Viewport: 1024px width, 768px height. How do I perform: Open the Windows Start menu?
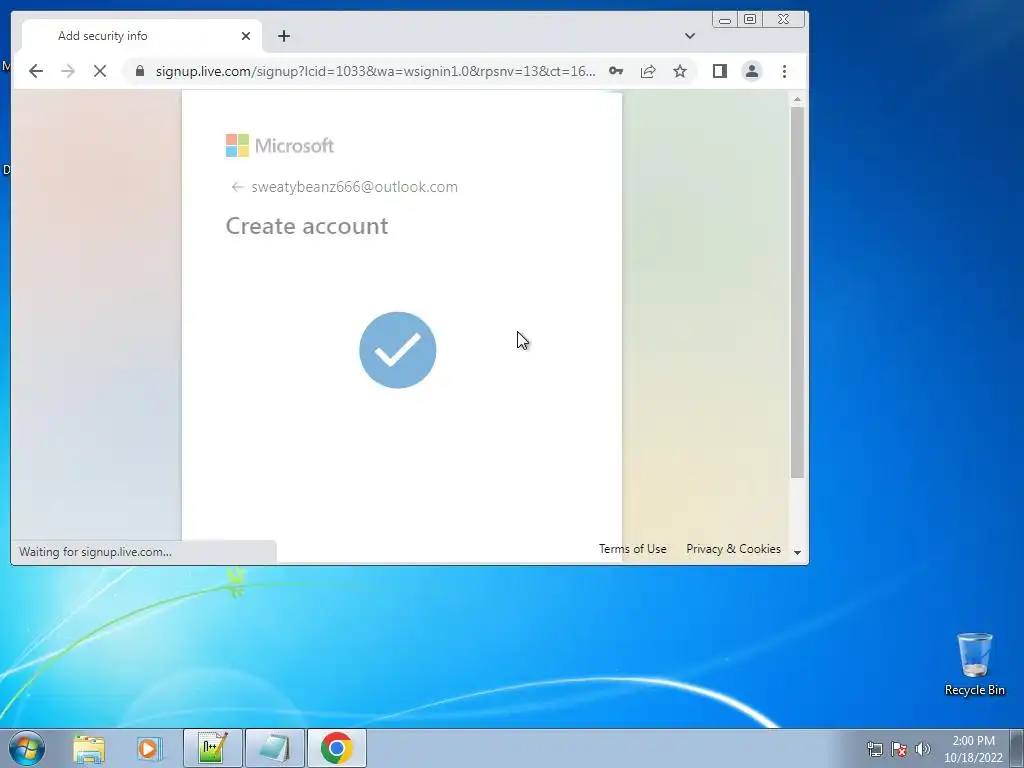(x=27, y=748)
